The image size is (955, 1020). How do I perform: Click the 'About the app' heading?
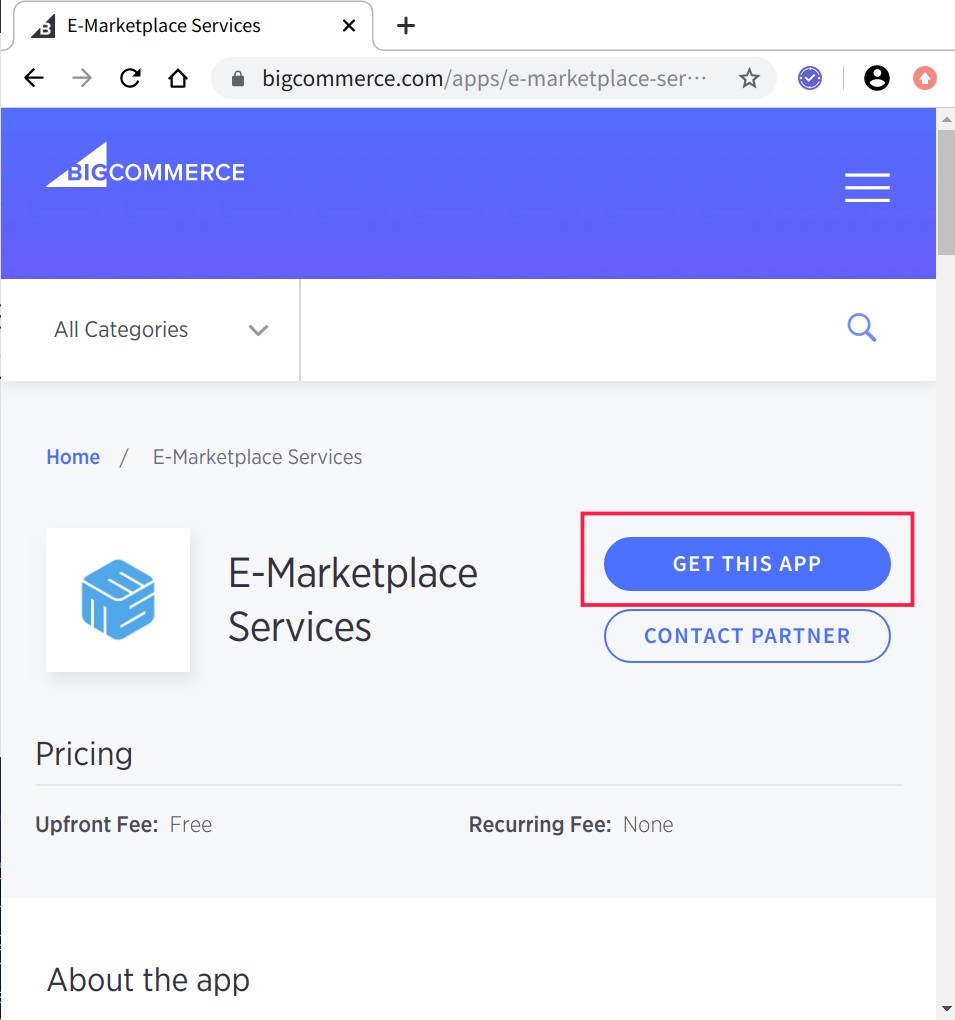148,980
